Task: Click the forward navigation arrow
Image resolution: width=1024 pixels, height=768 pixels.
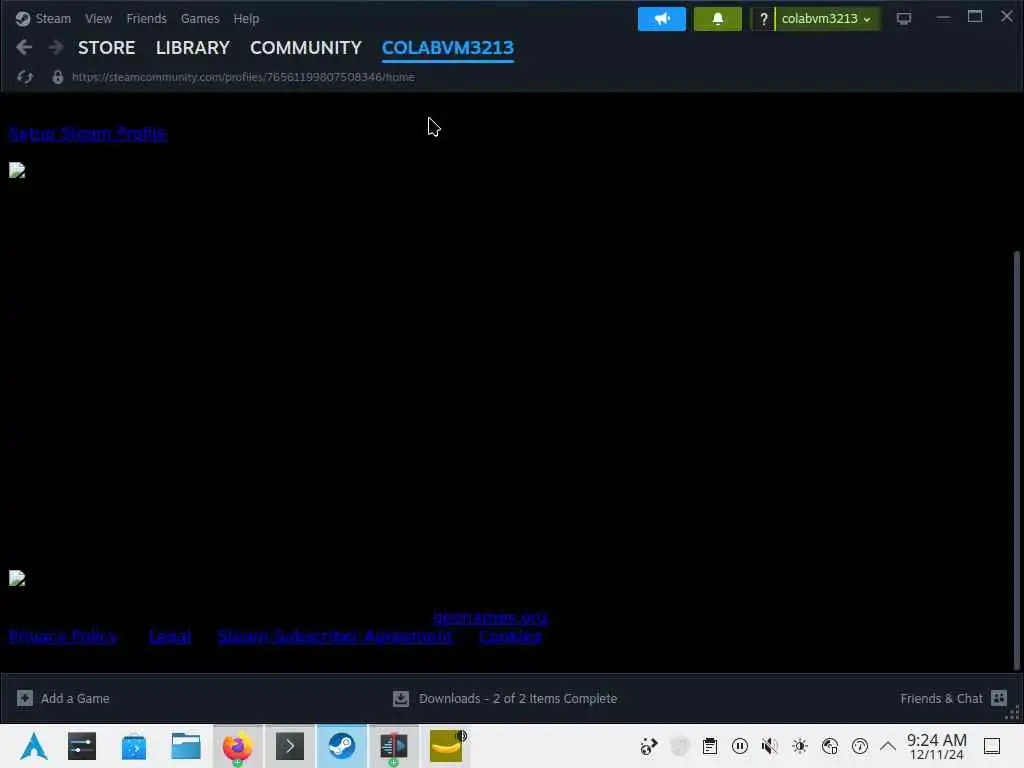Action: (56, 47)
